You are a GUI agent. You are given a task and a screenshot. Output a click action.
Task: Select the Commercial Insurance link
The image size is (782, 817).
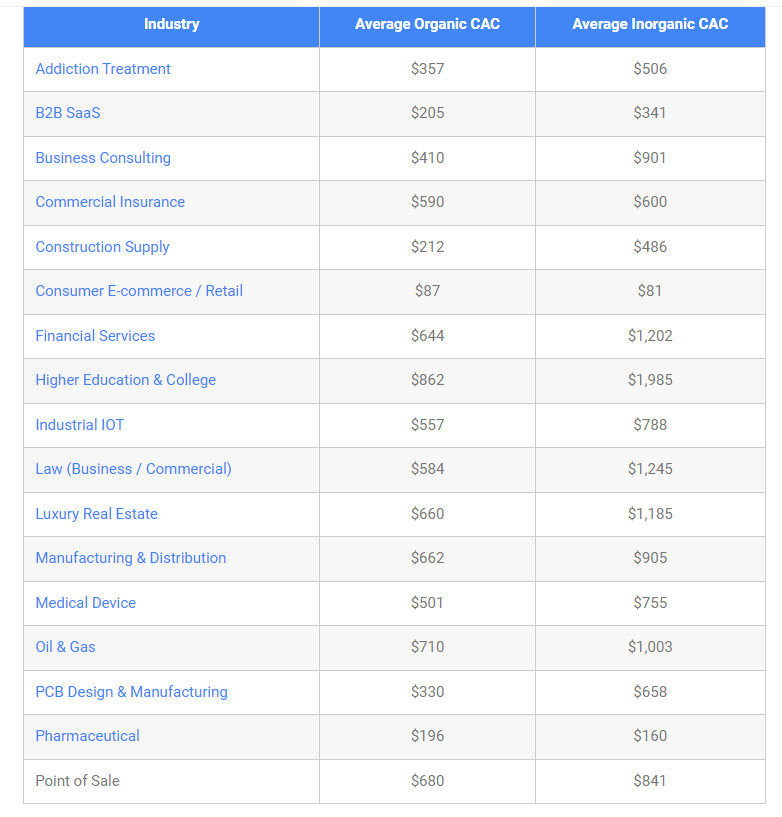pyautogui.click(x=110, y=202)
